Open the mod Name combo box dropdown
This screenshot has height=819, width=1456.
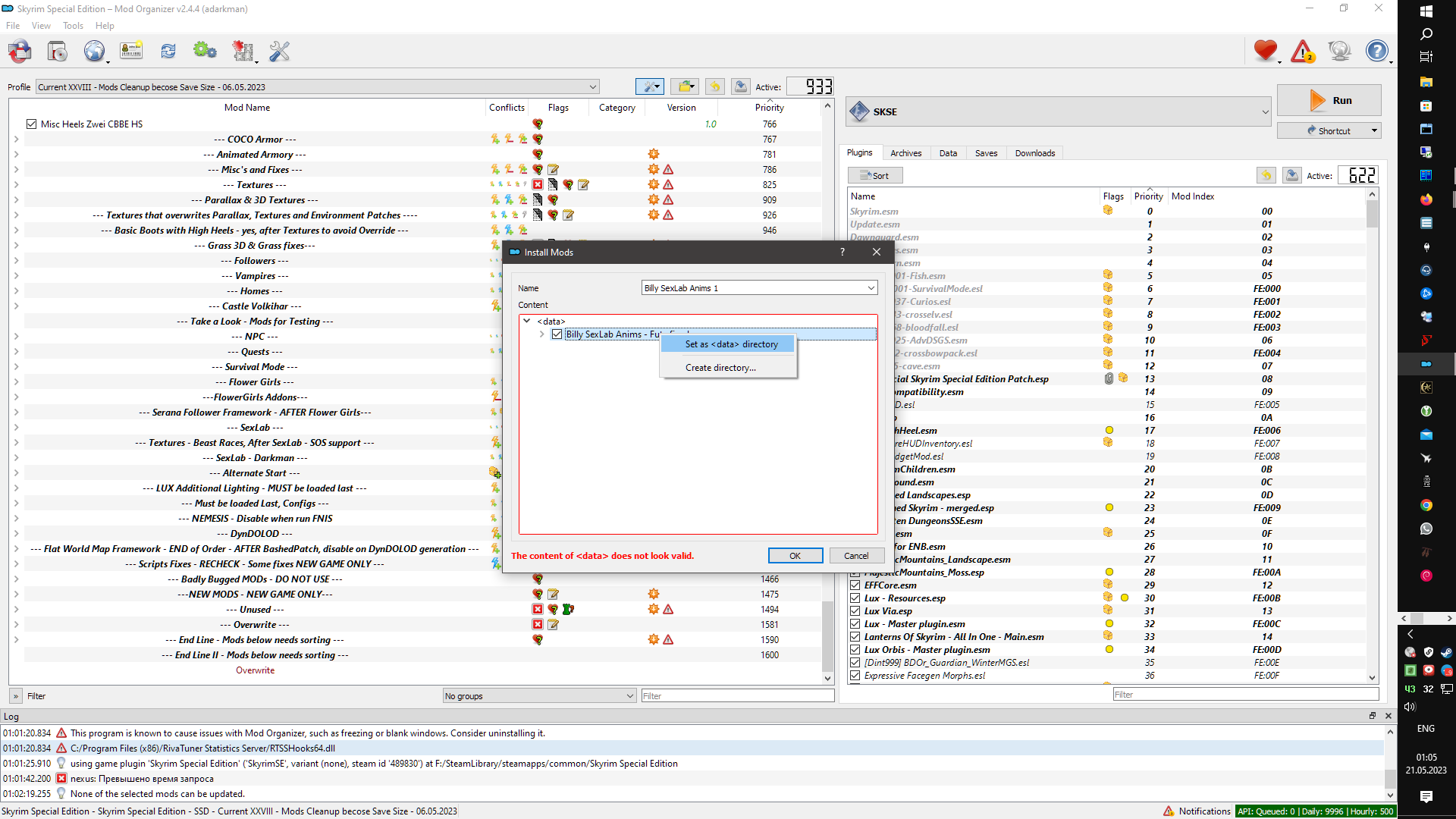pos(871,288)
